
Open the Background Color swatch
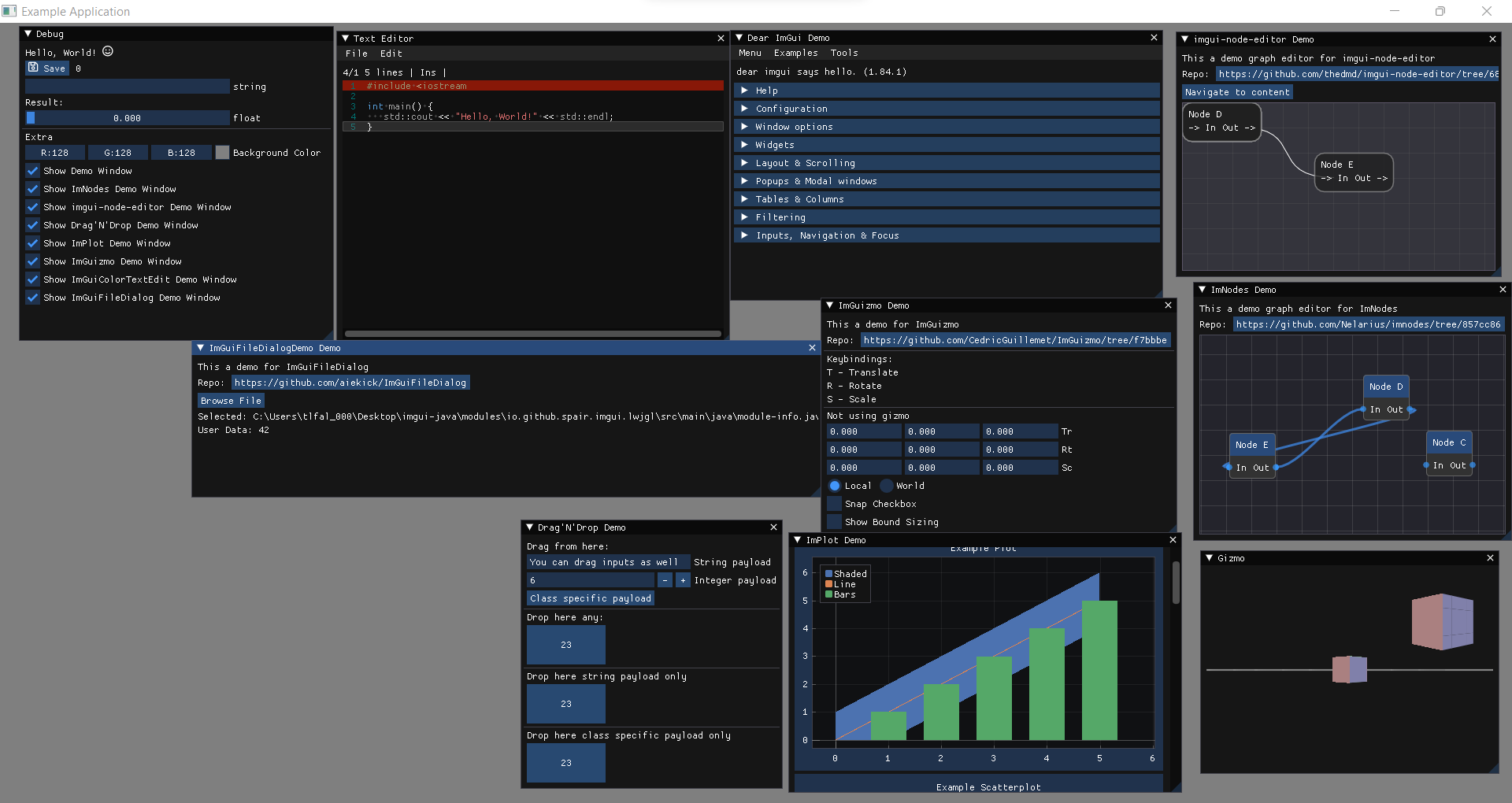tap(222, 153)
